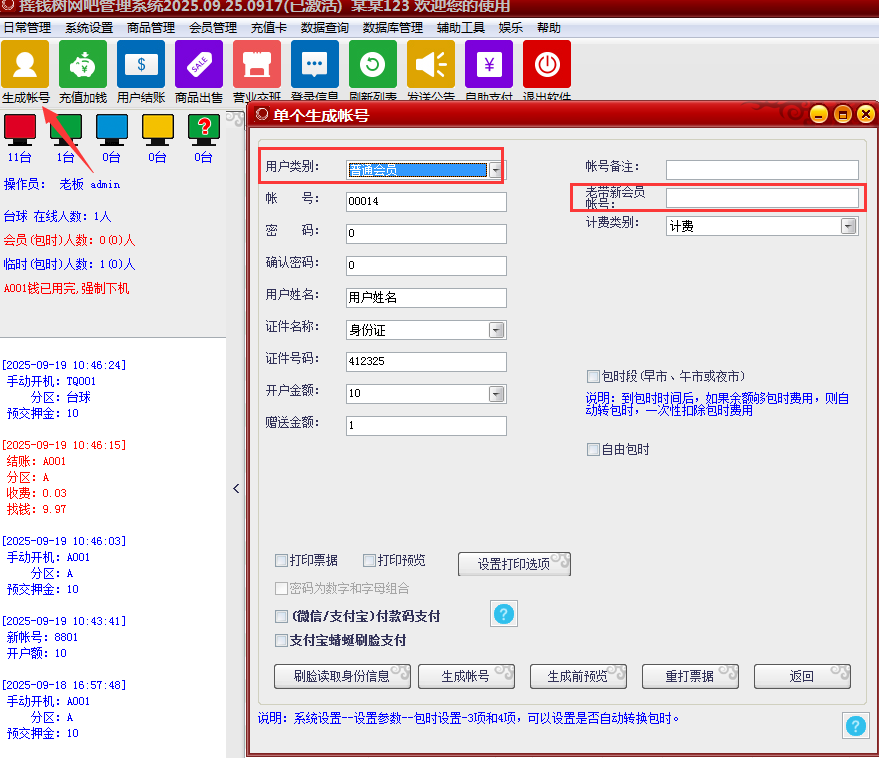Click the 退出软件 power icon
This screenshot has width=879, height=758.
click(x=547, y=64)
